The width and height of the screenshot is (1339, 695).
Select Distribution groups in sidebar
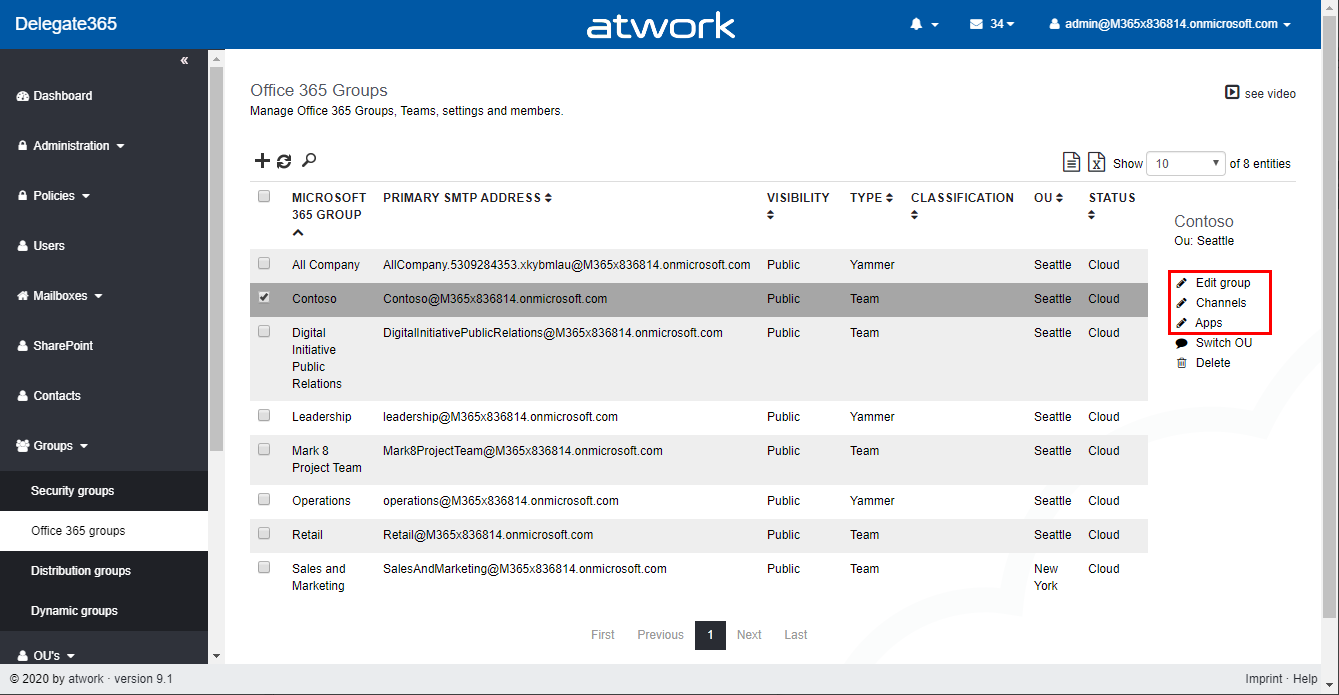coord(80,571)
